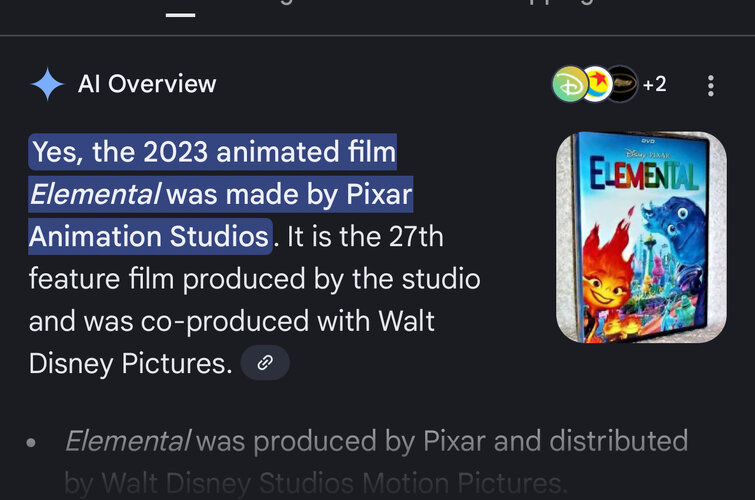Image resolution: width=755 pixels, height=500 pixels.
Task: Click the 'AI Overview' heading label
Action: pos(147,84)
